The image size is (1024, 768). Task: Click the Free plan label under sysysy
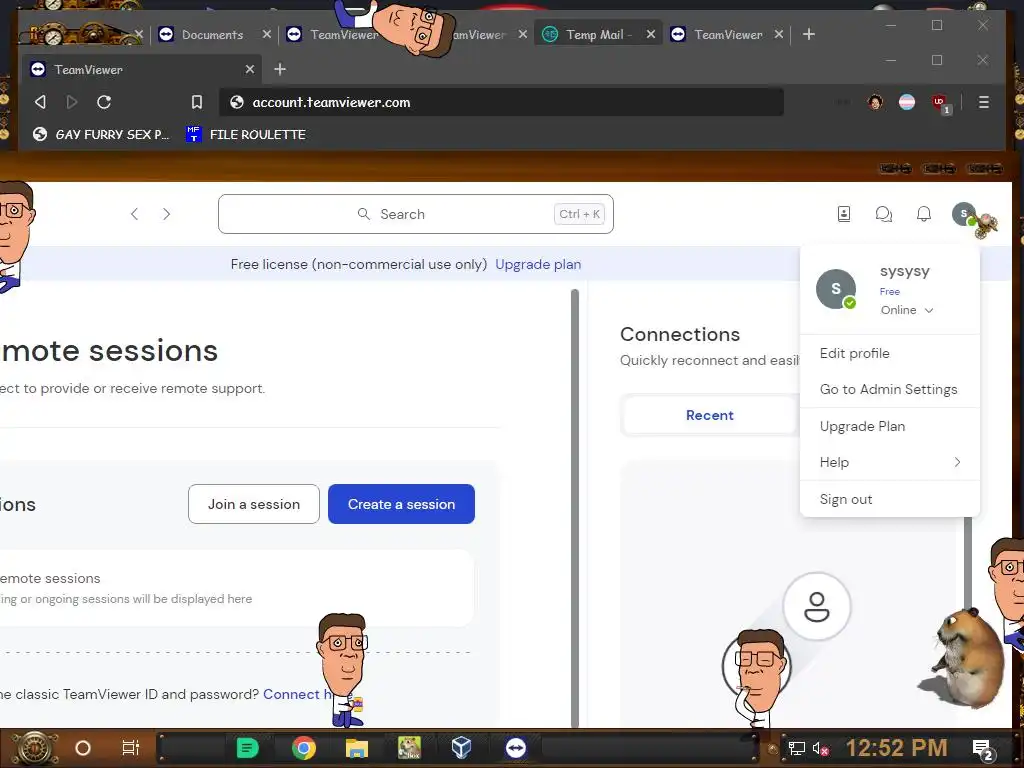(889, 292)
